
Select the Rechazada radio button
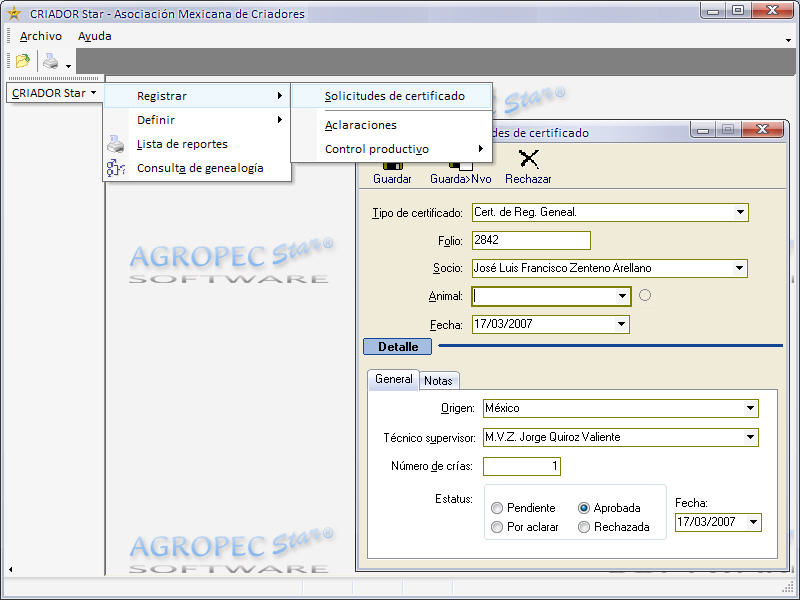(x=584, y=527)
